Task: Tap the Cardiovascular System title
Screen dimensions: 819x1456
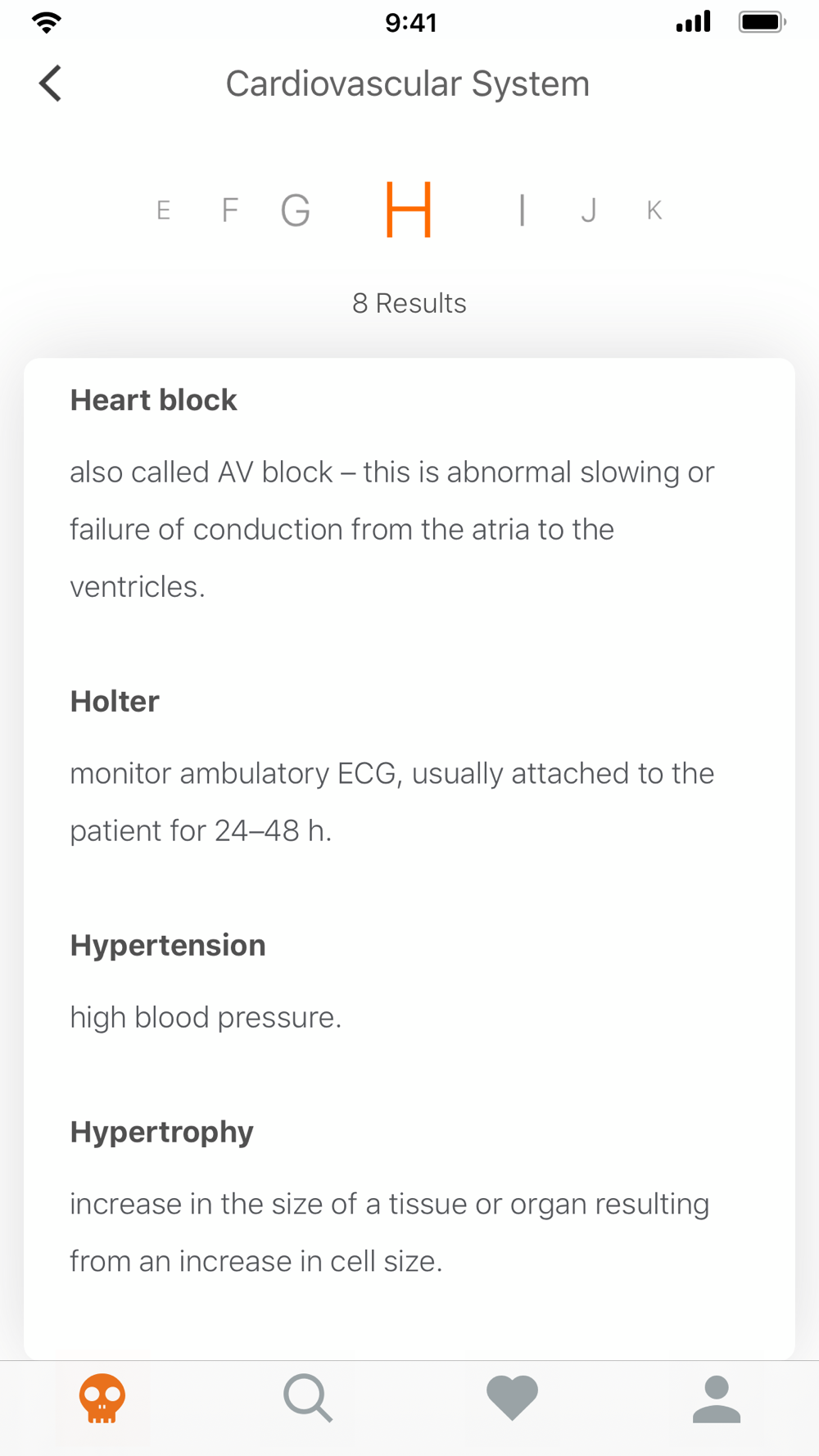Action: pyautogui.click(x=408, y=84)
